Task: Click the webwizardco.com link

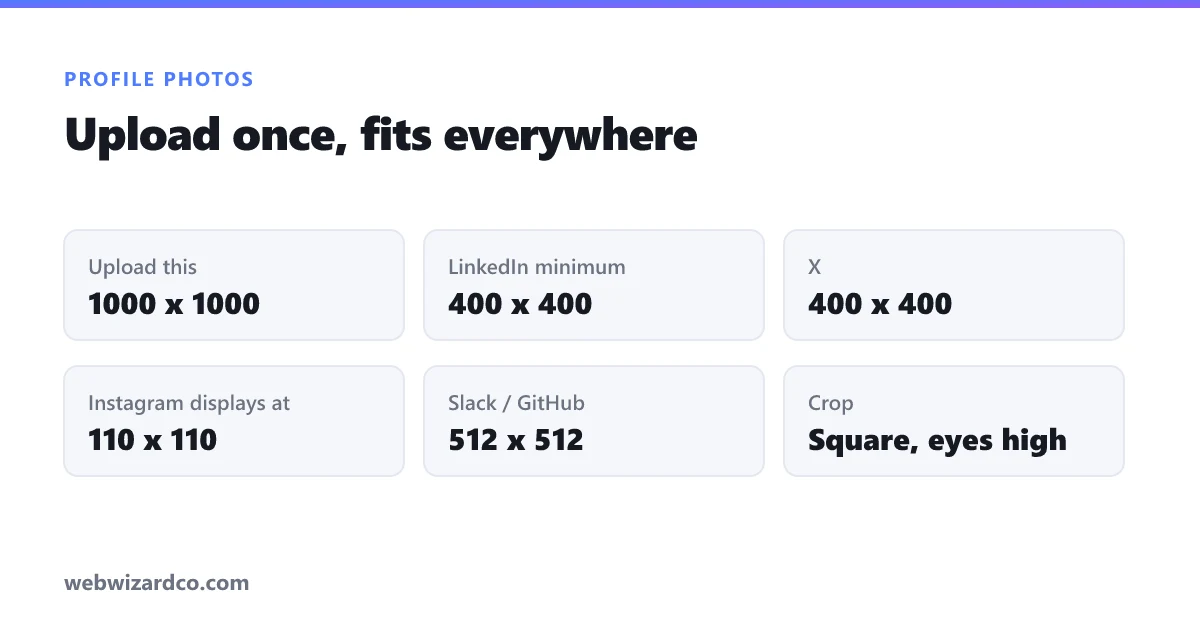Action: [x=157, y=582]
